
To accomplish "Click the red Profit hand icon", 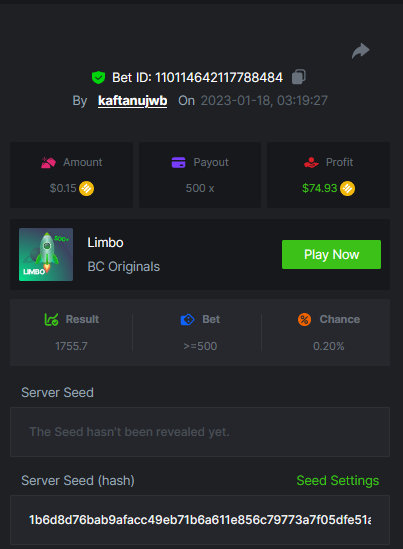I will pos(311,162).
